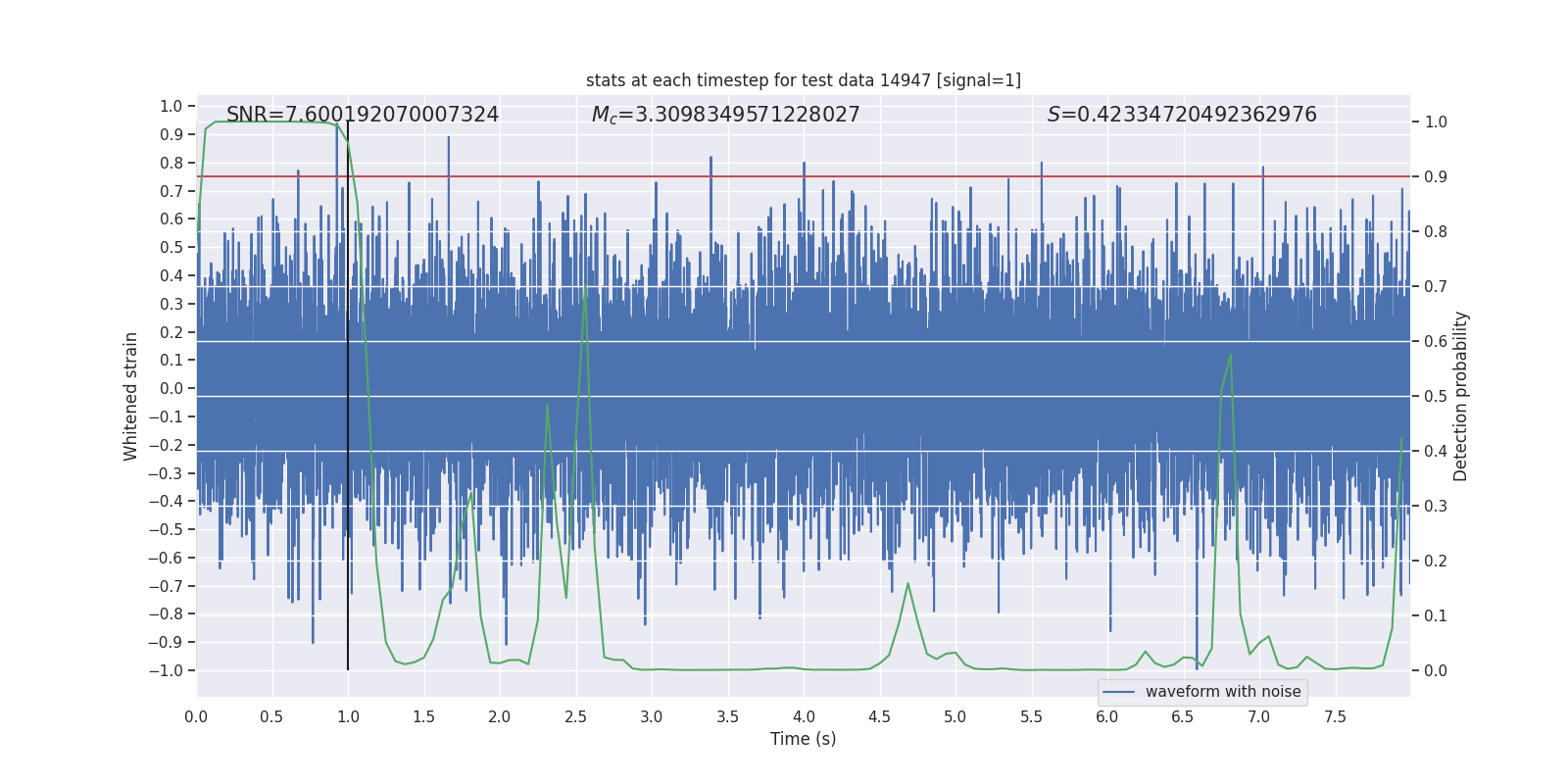Click the blue line sample in the legend
The image size is (1568, 784).
pyautogui.click(x=1119, y=692)
